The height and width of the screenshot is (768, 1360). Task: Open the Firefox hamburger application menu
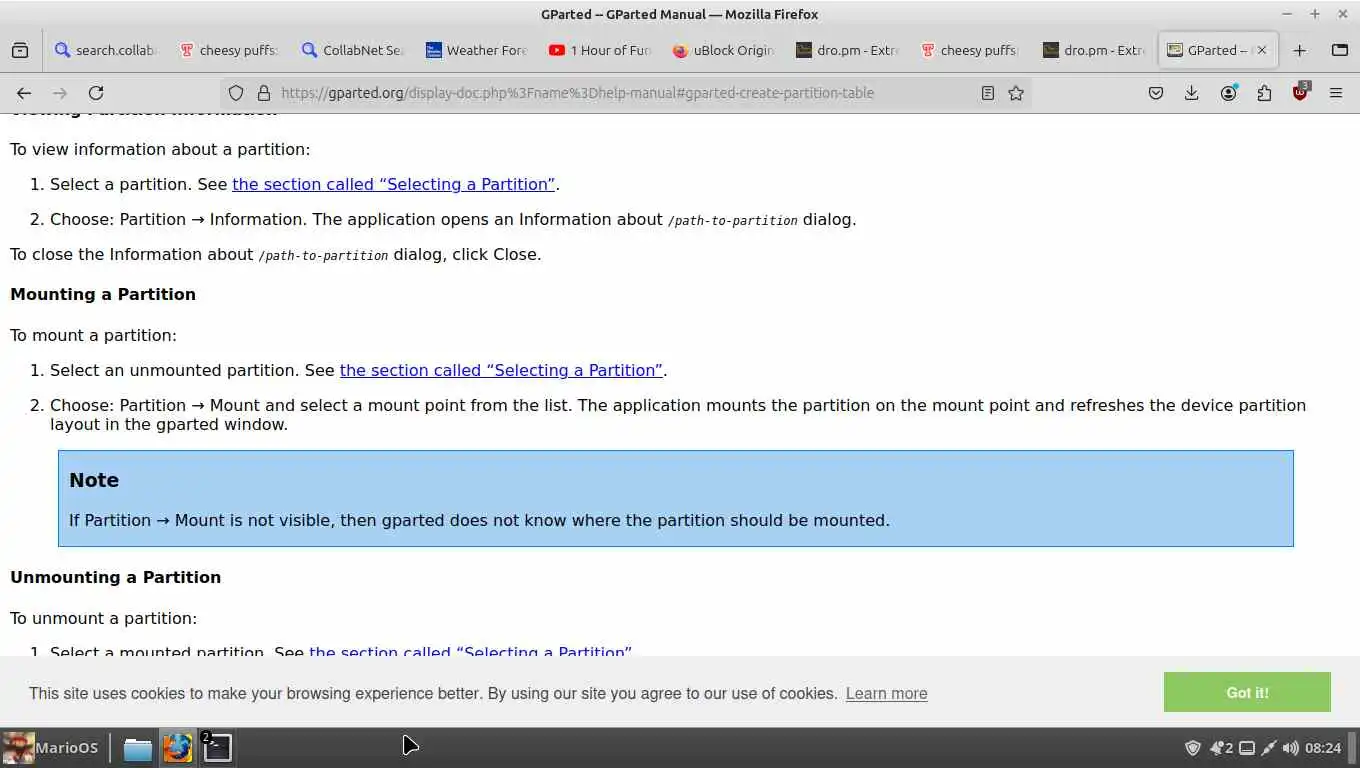pos(1336,93)
